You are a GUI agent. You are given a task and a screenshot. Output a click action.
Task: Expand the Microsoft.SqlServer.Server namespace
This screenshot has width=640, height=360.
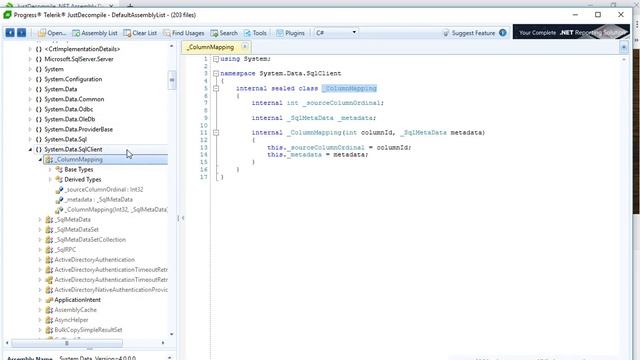[x=30, y=59]
